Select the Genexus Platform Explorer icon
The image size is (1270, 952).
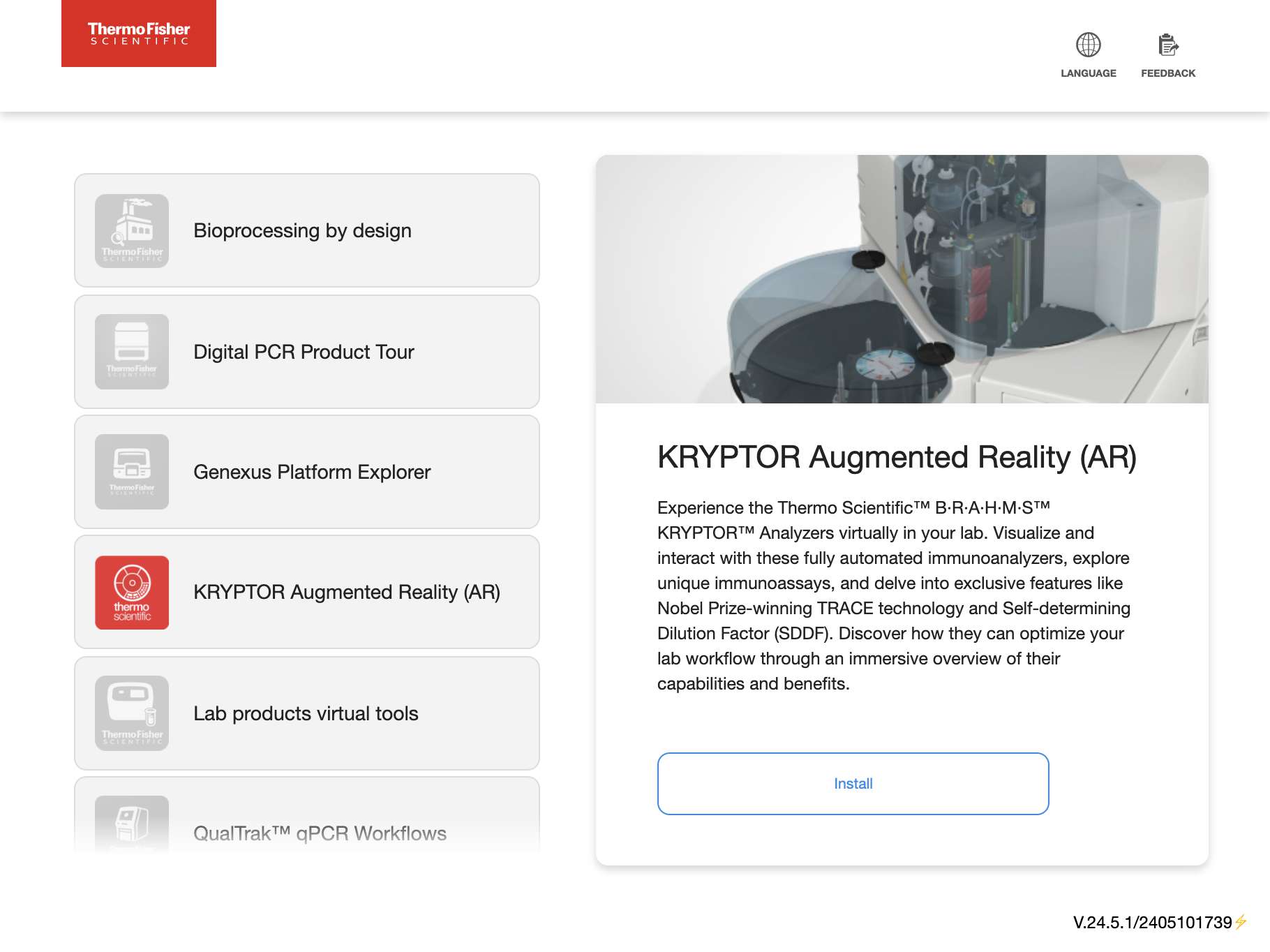(132, 472)
